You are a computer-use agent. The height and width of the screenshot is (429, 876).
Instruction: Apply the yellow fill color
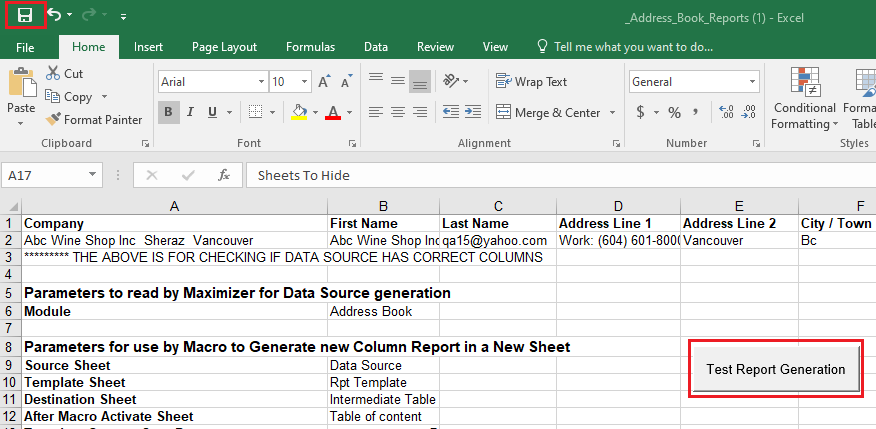(x=300, y=112)
